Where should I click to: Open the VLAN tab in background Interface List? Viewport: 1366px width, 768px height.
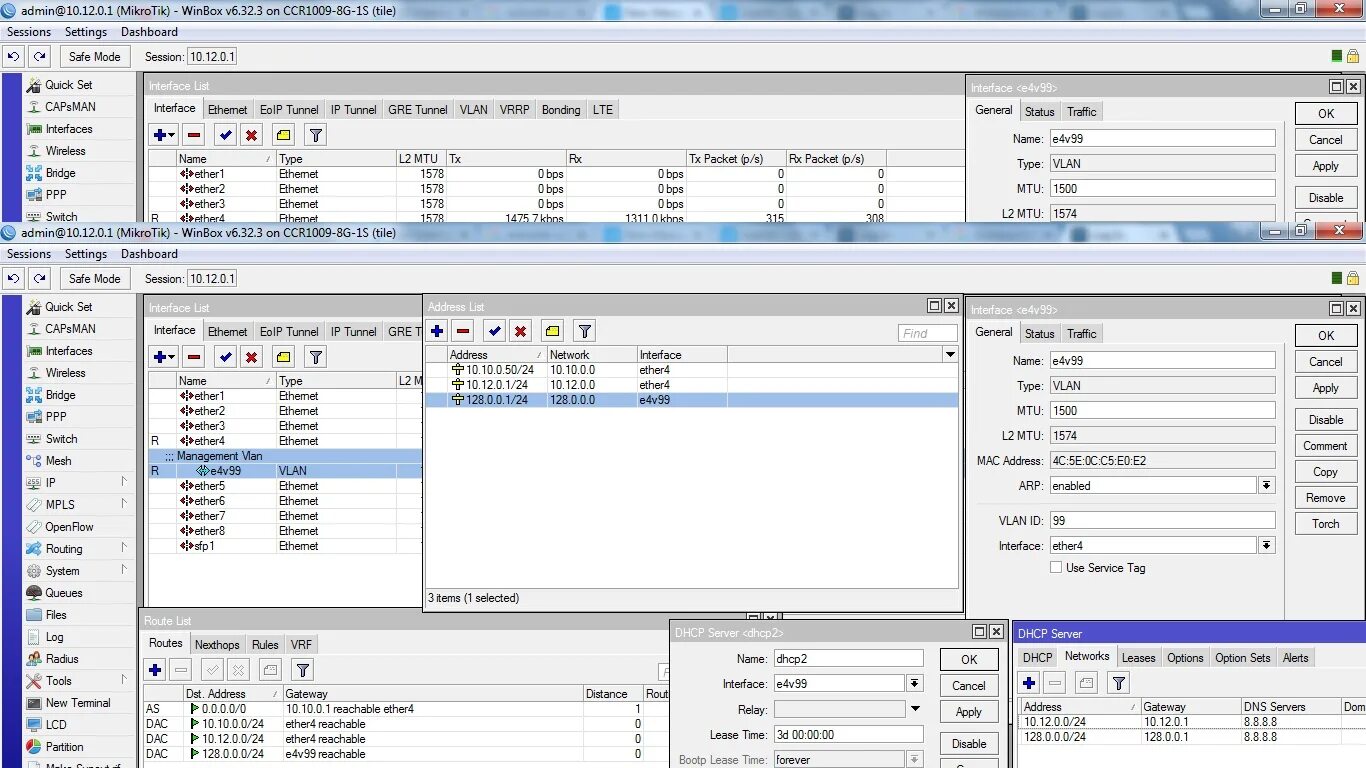tap(474, 109)
